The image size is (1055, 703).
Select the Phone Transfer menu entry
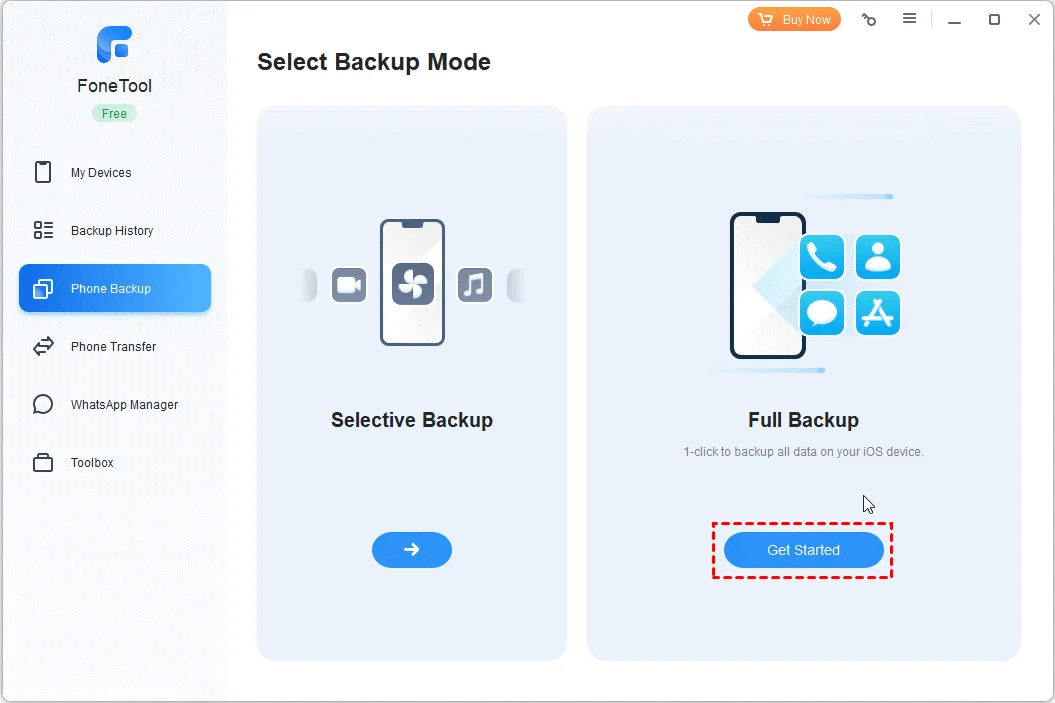click(x=113, y=346)
